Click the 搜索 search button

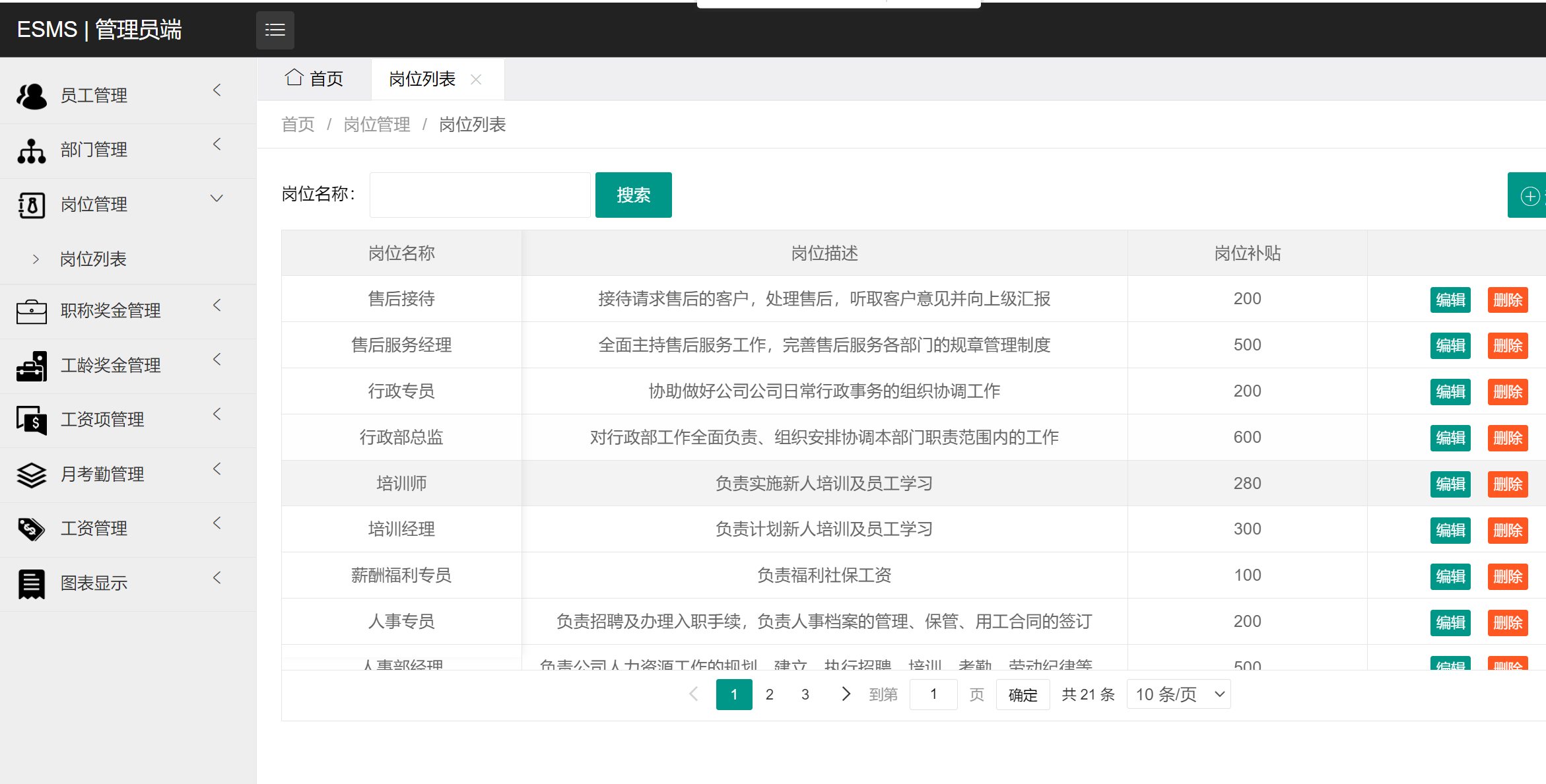pyautogui.click(x=633, y=195)
